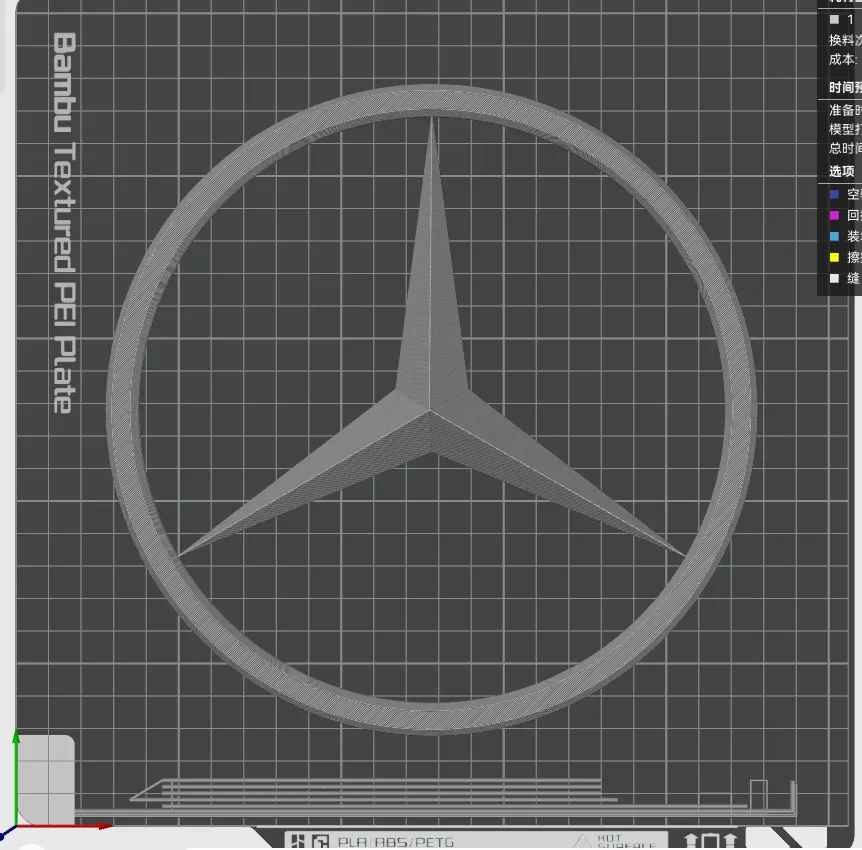The width and height of the screenshot is (862, 850).
Task: Toggle the magenta 回抽 retraction option swatch
Action: pos(834,215)
